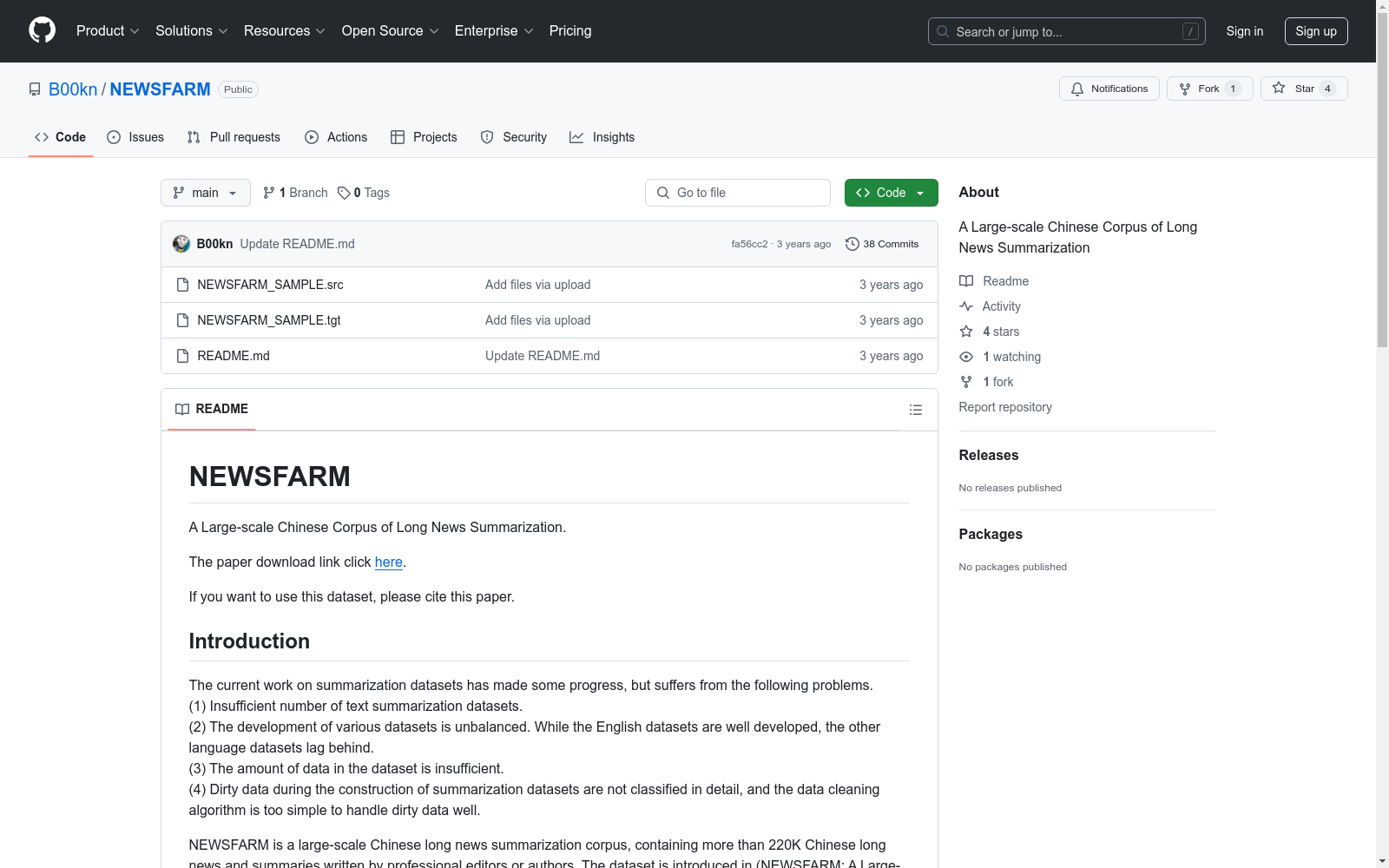
Task: Click the star count badge 4
Action: [1327, 89]
